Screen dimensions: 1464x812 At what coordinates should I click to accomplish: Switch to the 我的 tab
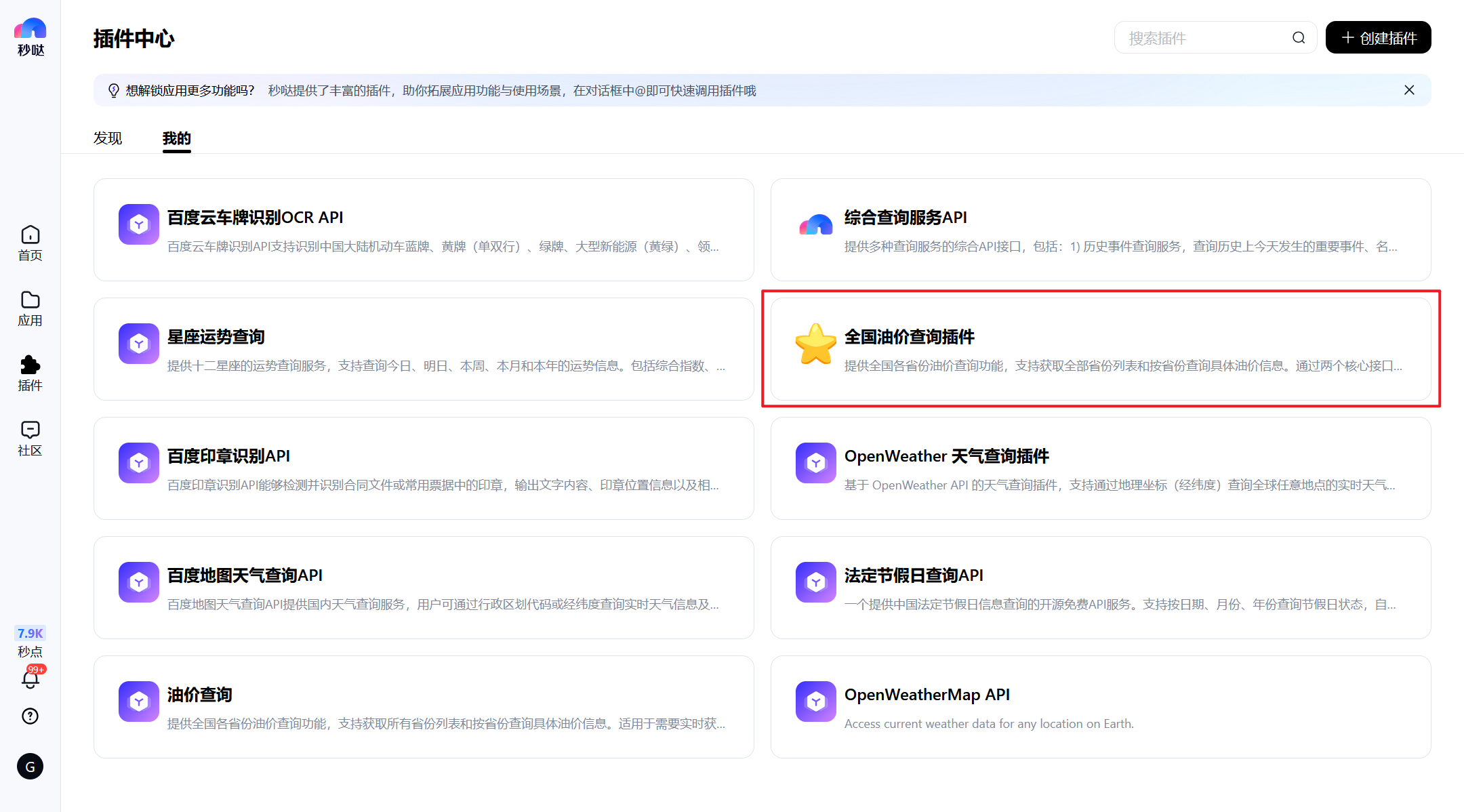pyautogui.click(x=176, y=138)
